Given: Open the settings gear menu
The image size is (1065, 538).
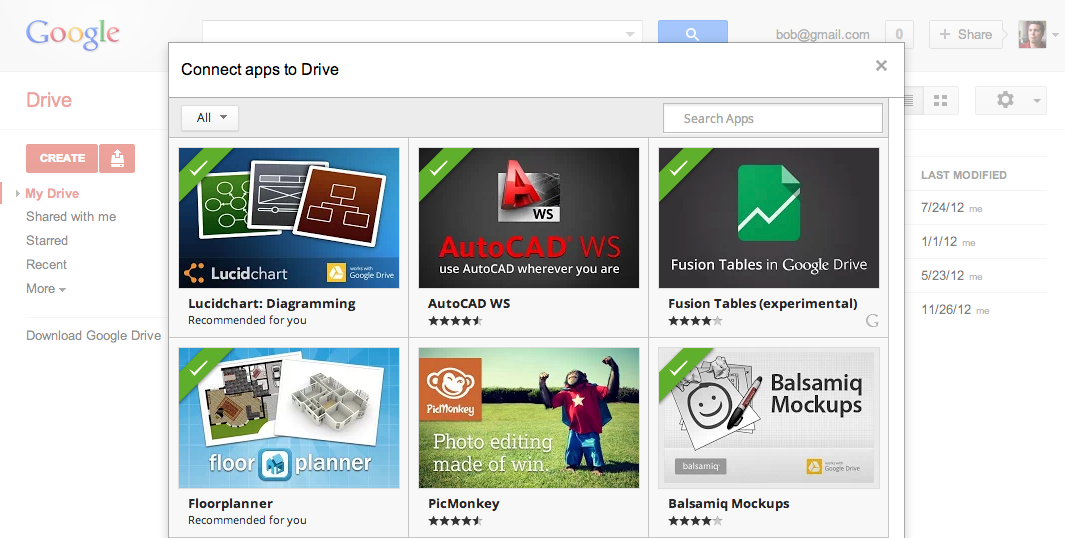Looking at the screenshot, I should click(1005, 101).
